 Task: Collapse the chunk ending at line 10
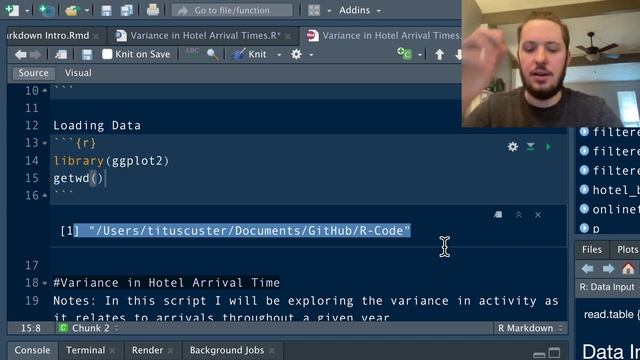coord(45,90)
